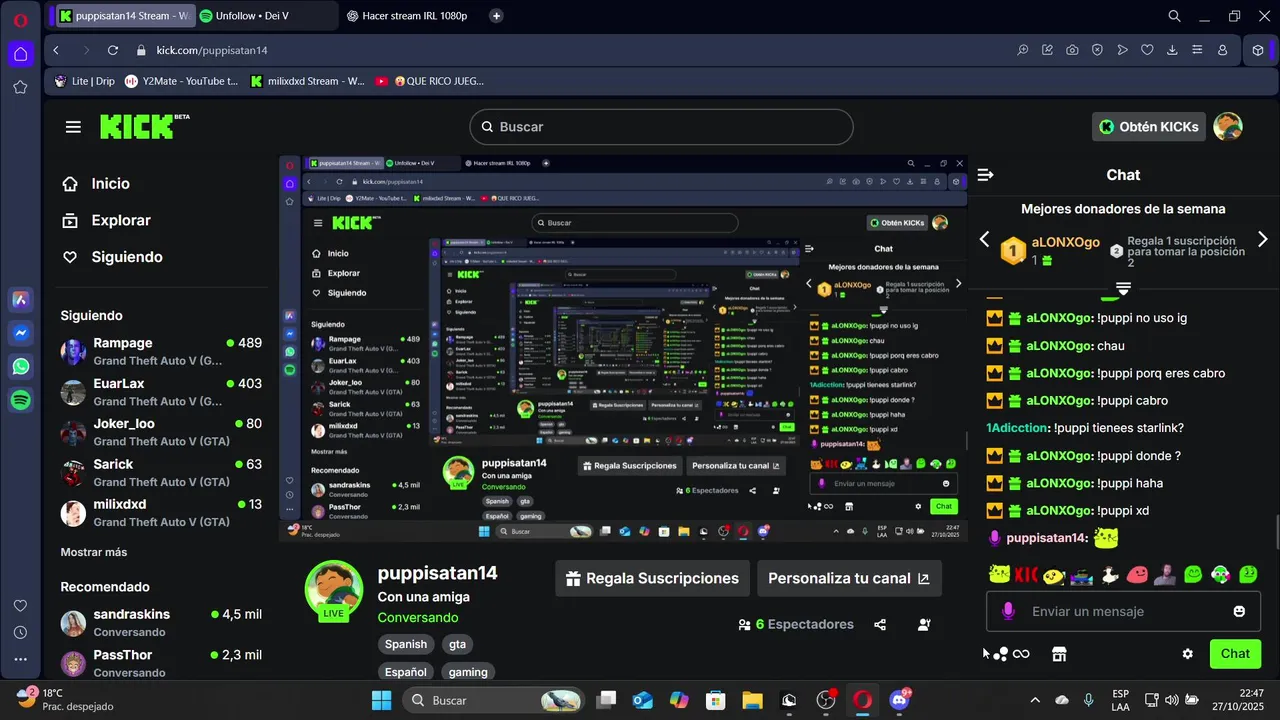Open a new browser tab
This screenshot has height=720, width=1280.
pyautogui.click(x=497, y=16)
